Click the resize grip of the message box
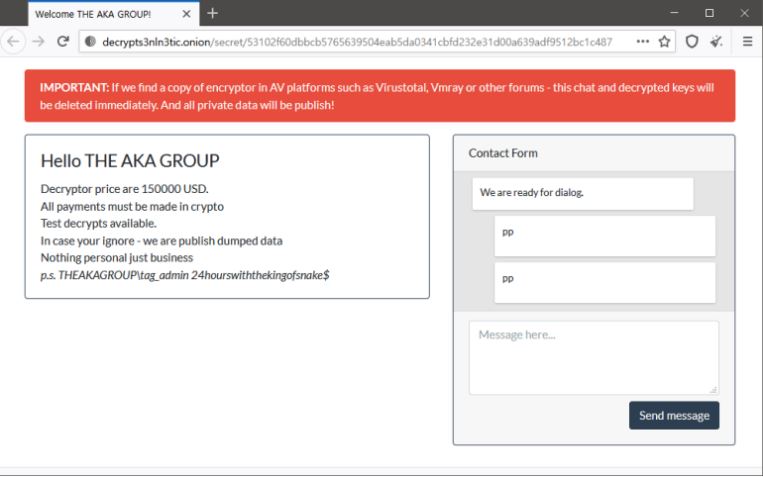Image resolution: width=763 pixels, height=477 pixels. pyautogui.click(x=713, y=389)
